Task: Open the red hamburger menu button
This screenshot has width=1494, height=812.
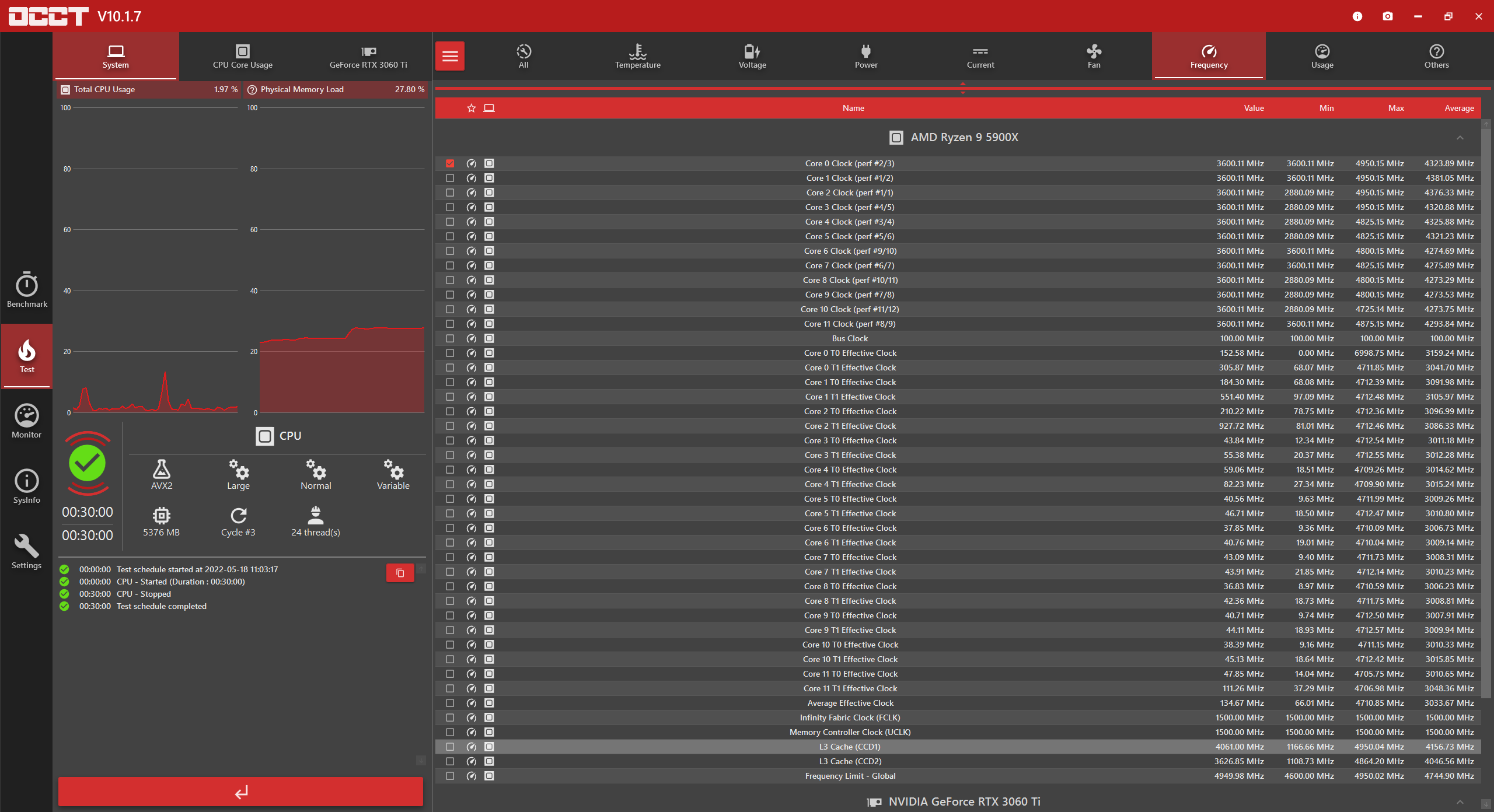Action: click(x=450, y=56)
